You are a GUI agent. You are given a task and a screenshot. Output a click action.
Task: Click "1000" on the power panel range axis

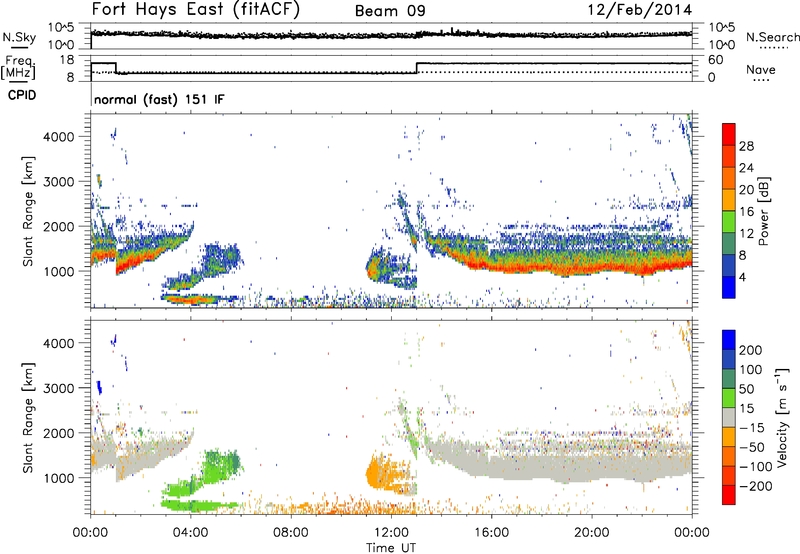click(59, 271)
